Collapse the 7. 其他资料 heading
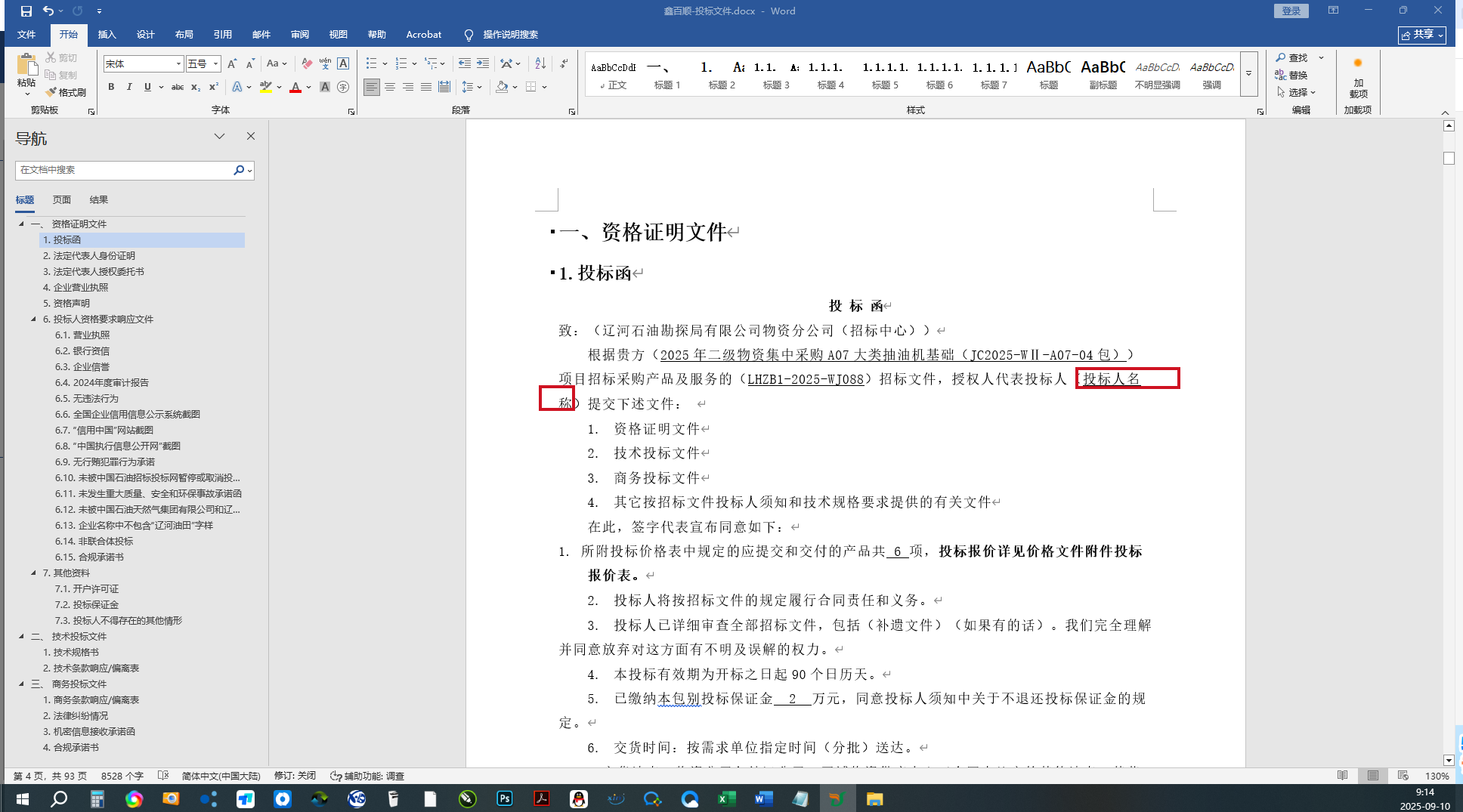1463x812 pixels. point(33,573)
